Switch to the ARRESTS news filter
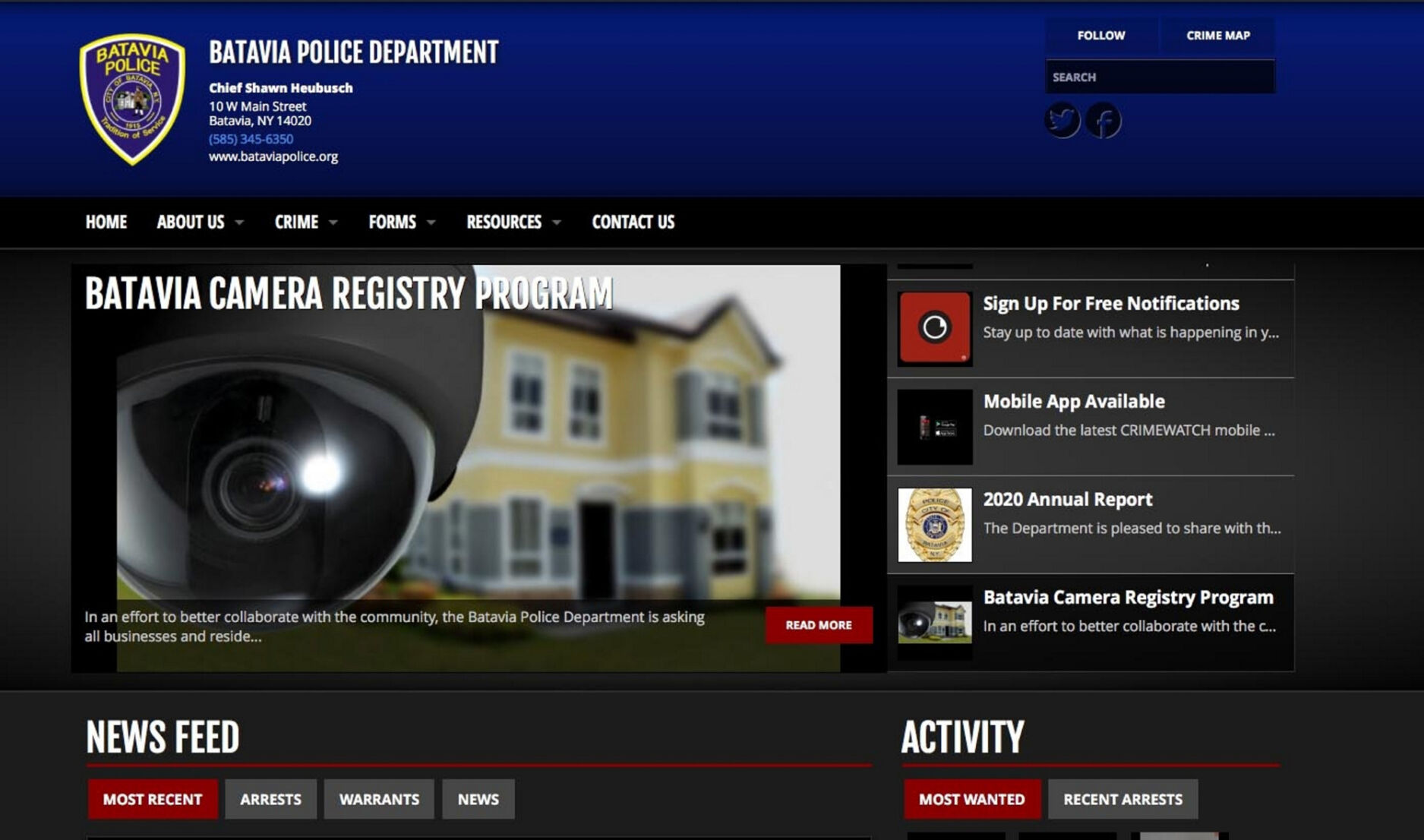This screenshot has width=1424, height=840. 271,799
